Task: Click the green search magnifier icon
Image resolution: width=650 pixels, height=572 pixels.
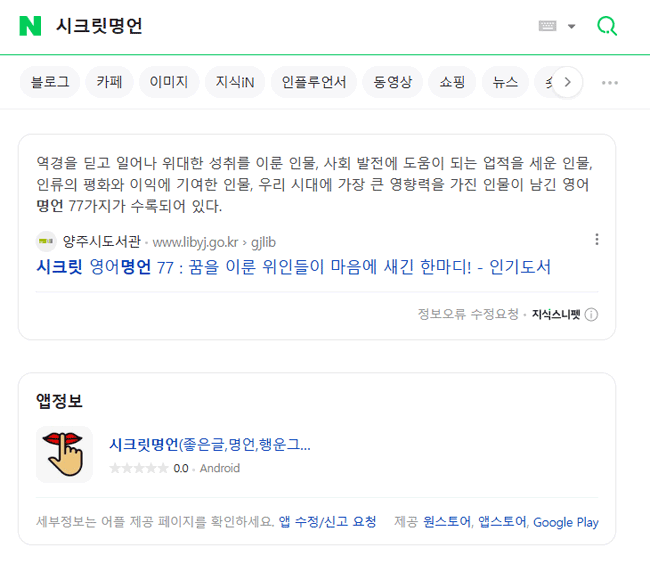Action: pos(606,26)
